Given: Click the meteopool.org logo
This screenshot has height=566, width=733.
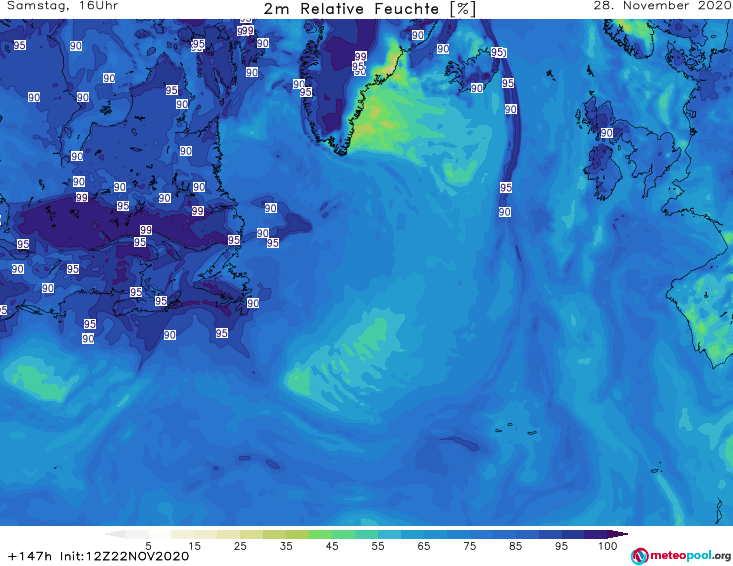Looking at the screenshot, I should pyautogui.click(x=681, y=556).
